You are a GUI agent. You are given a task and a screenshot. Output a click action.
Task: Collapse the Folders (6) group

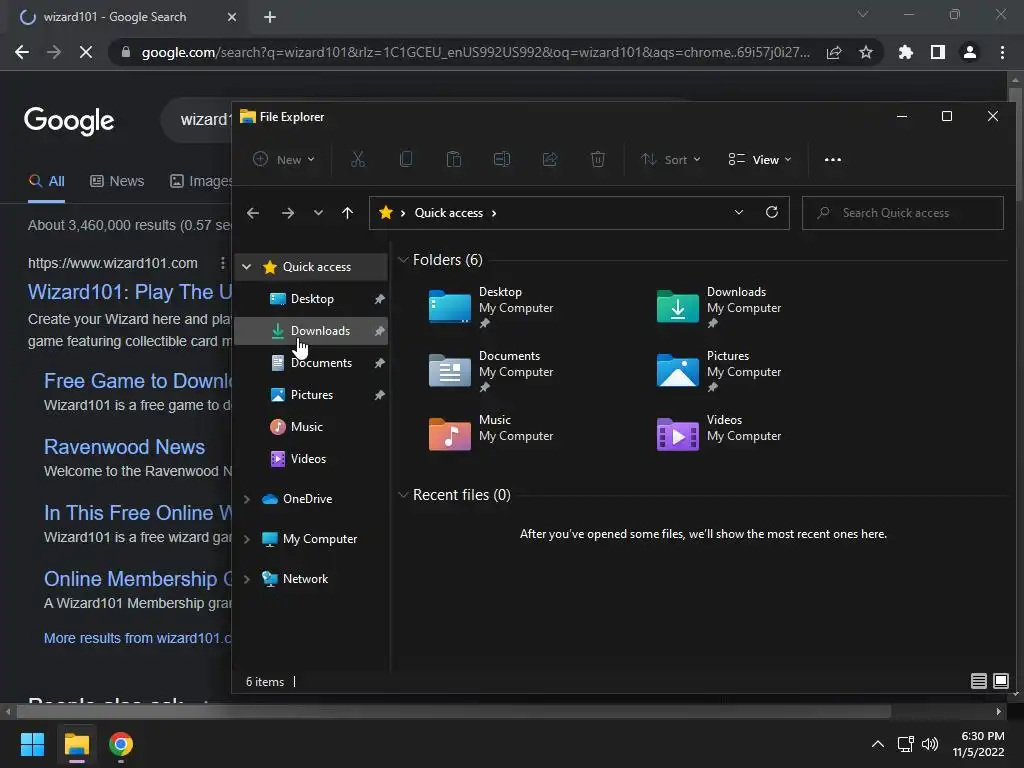tap(403, 260)
